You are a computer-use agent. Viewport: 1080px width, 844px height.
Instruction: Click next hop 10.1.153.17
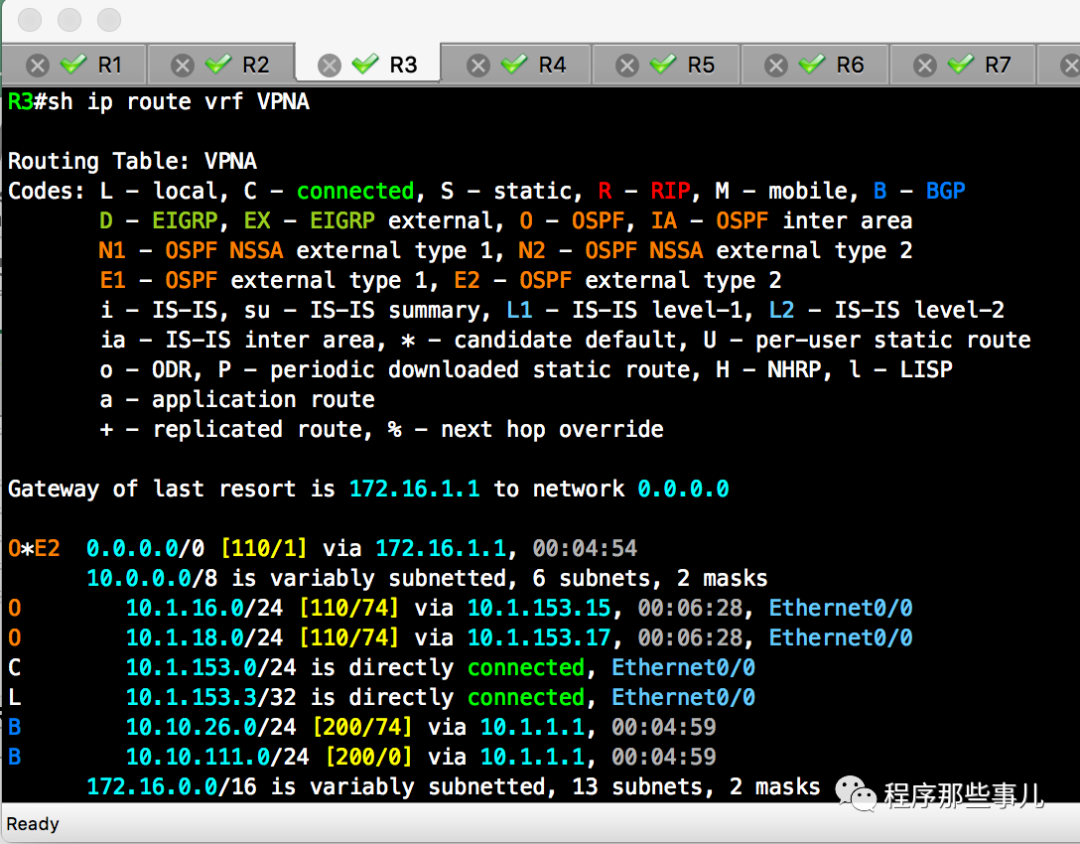pos(539,637)
